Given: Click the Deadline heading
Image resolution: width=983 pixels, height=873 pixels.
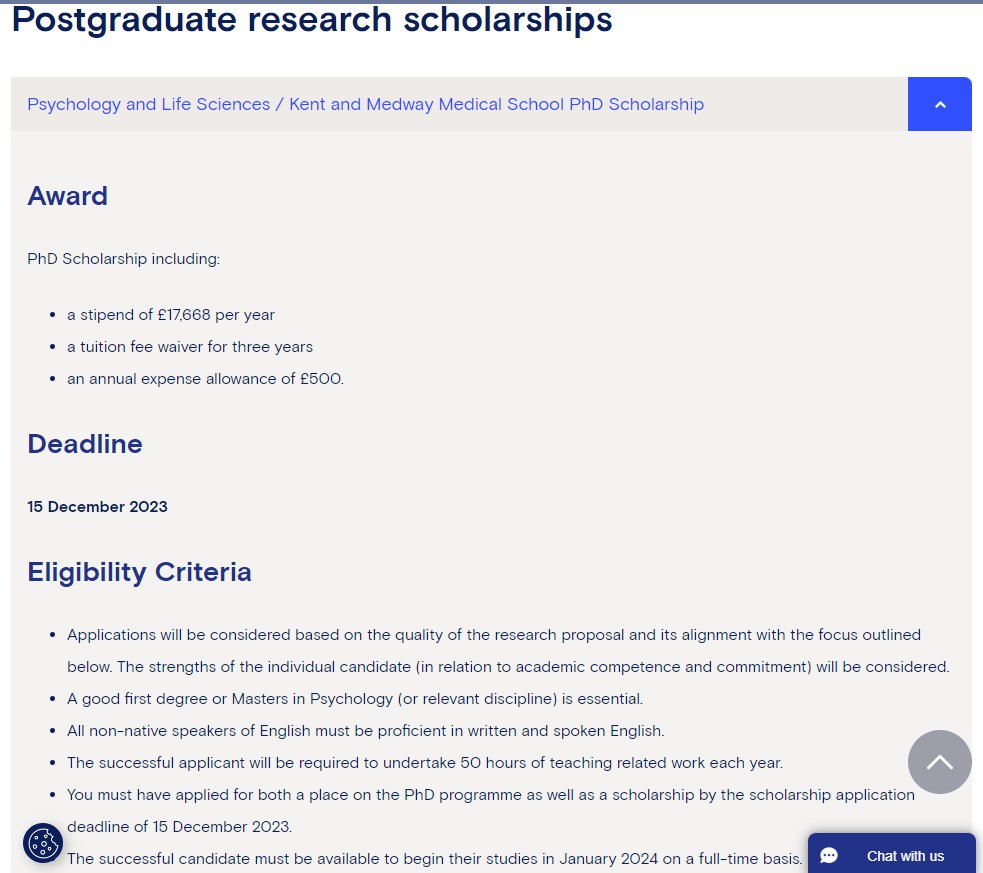Looking at the screenshot, I should point(85,444).
